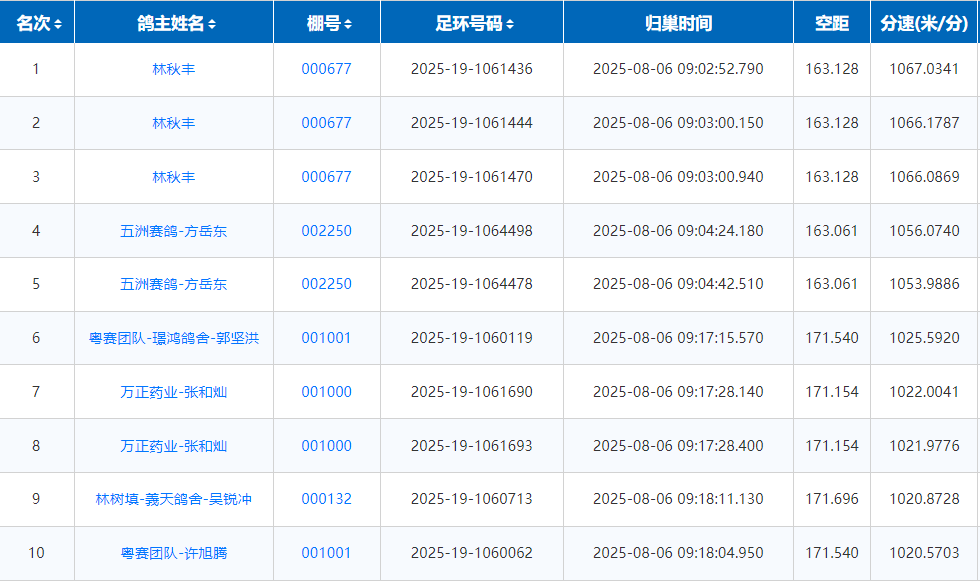The image size is (980, 581).
Task: Open loft number 000132 link
Action: point(327,499)
